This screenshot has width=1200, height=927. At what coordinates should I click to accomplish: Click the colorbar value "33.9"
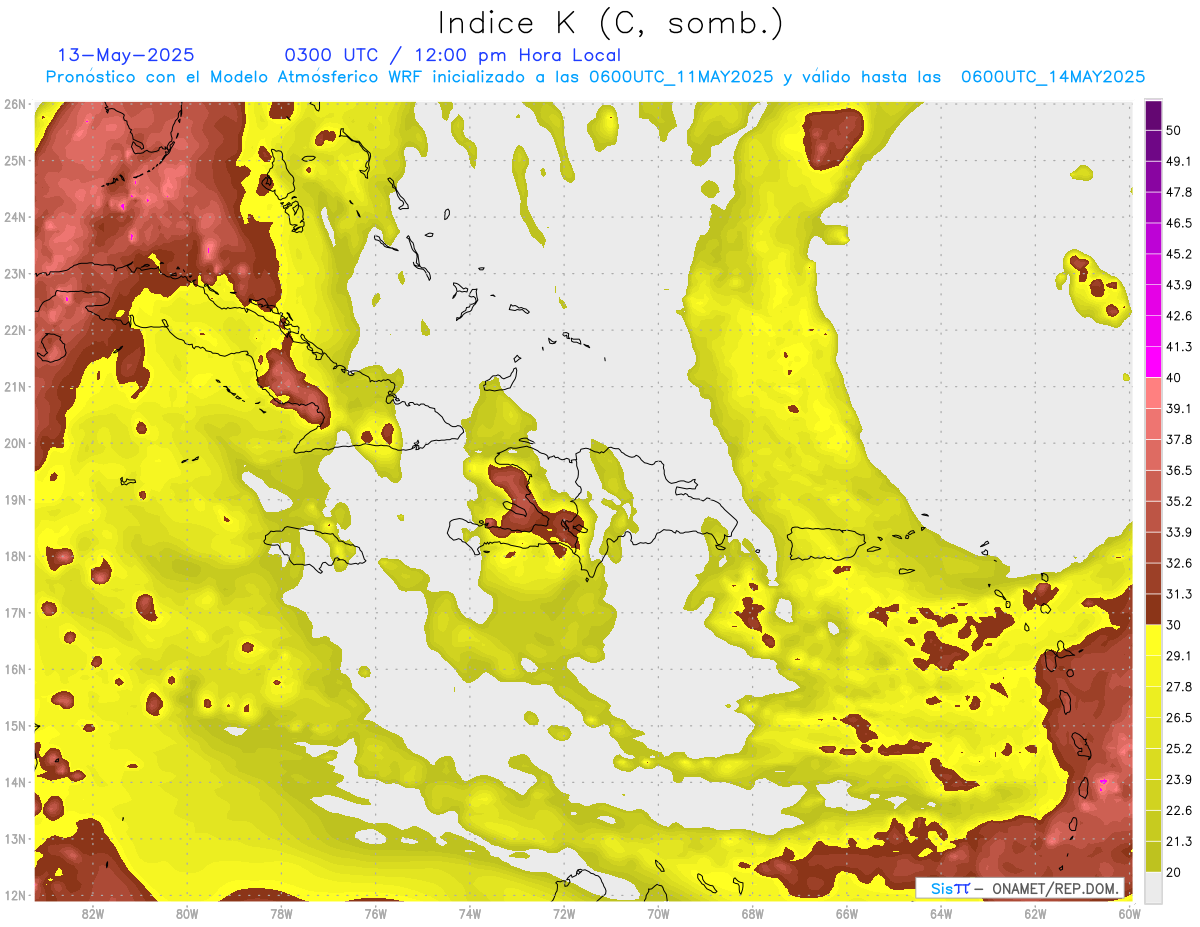1179,532
